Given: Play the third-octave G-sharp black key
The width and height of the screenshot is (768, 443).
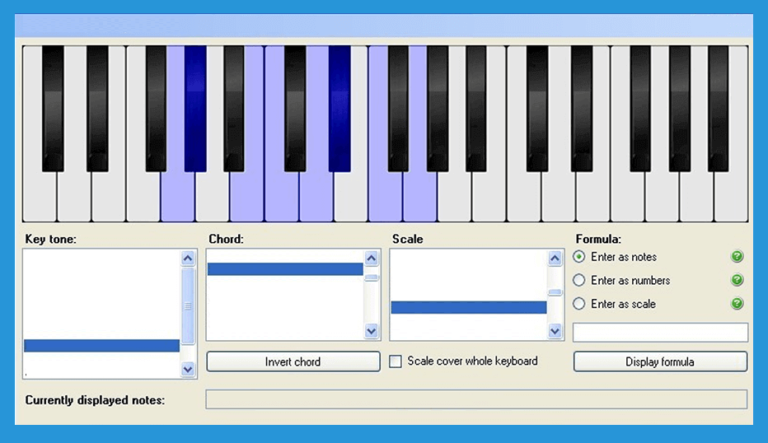Looking at the screenshot, I should (x=680, y=109).
